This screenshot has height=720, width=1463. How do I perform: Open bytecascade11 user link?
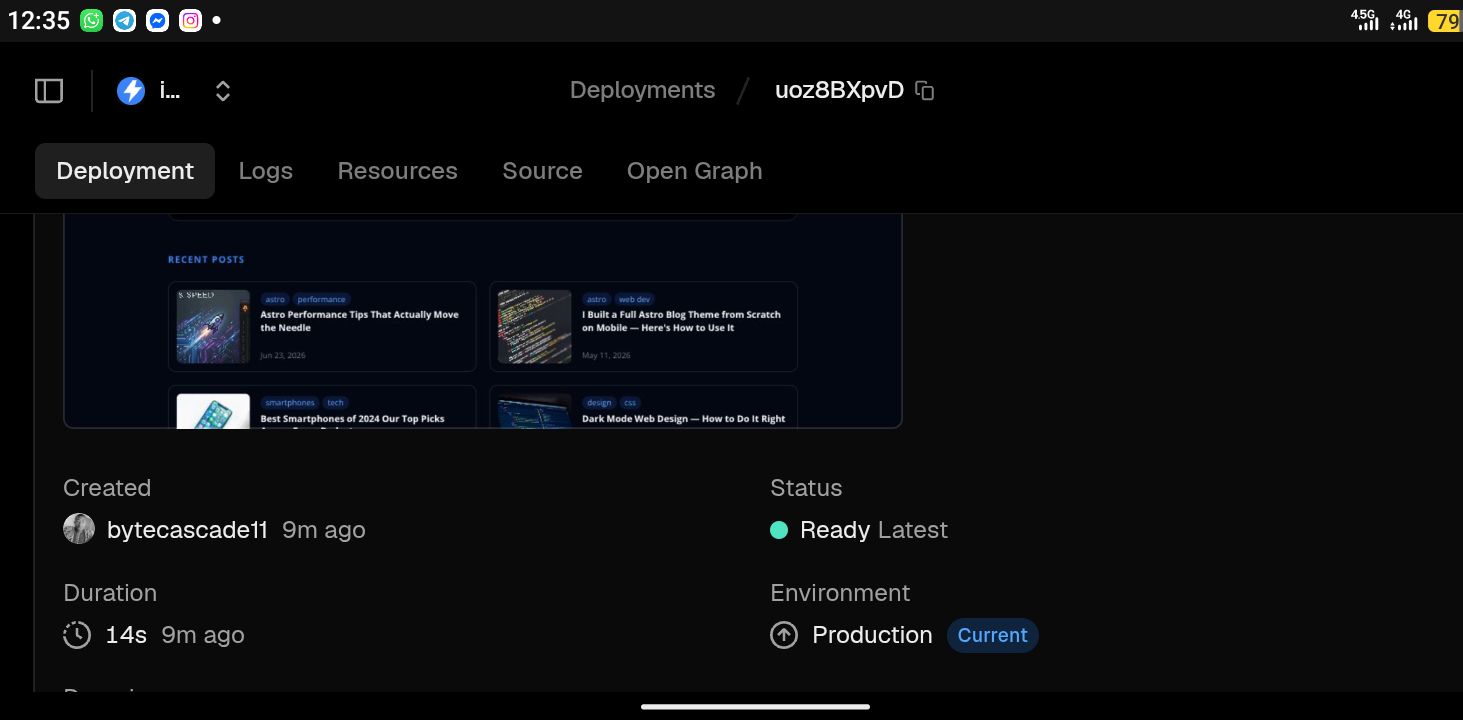[187, 530]
